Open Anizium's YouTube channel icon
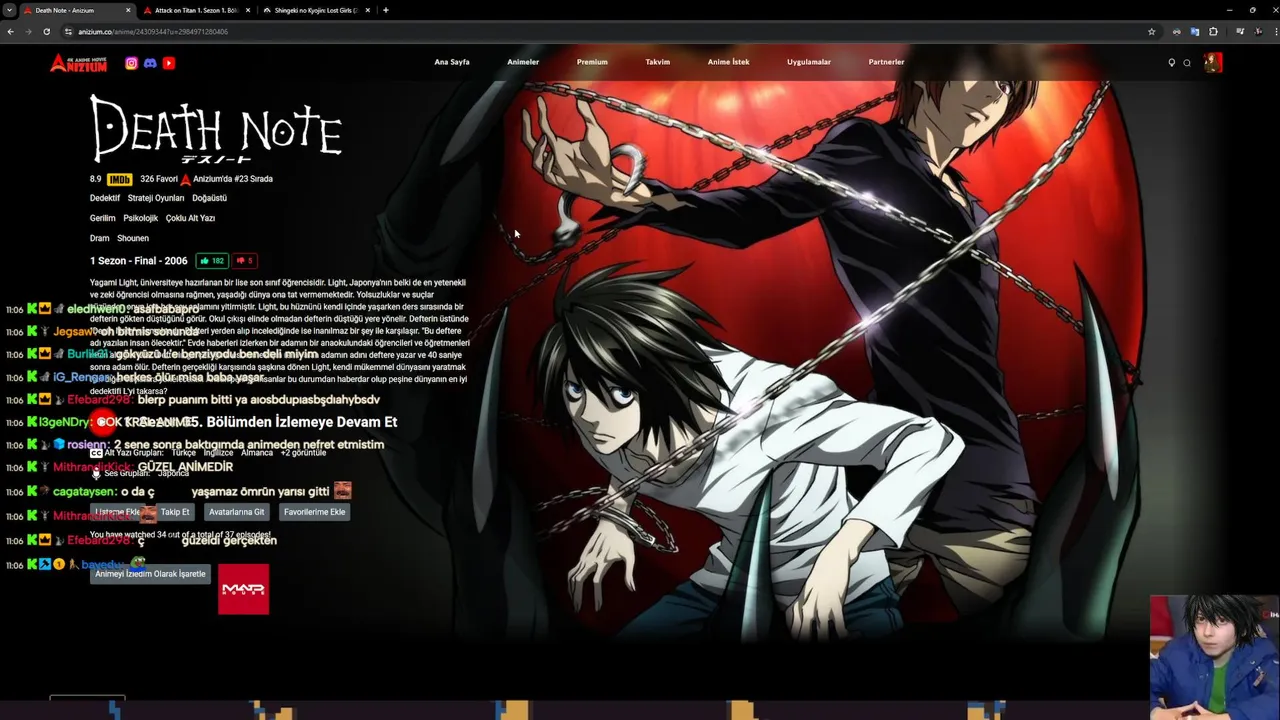Screen dimensions: 1280x720 click(x=169, y=63)
